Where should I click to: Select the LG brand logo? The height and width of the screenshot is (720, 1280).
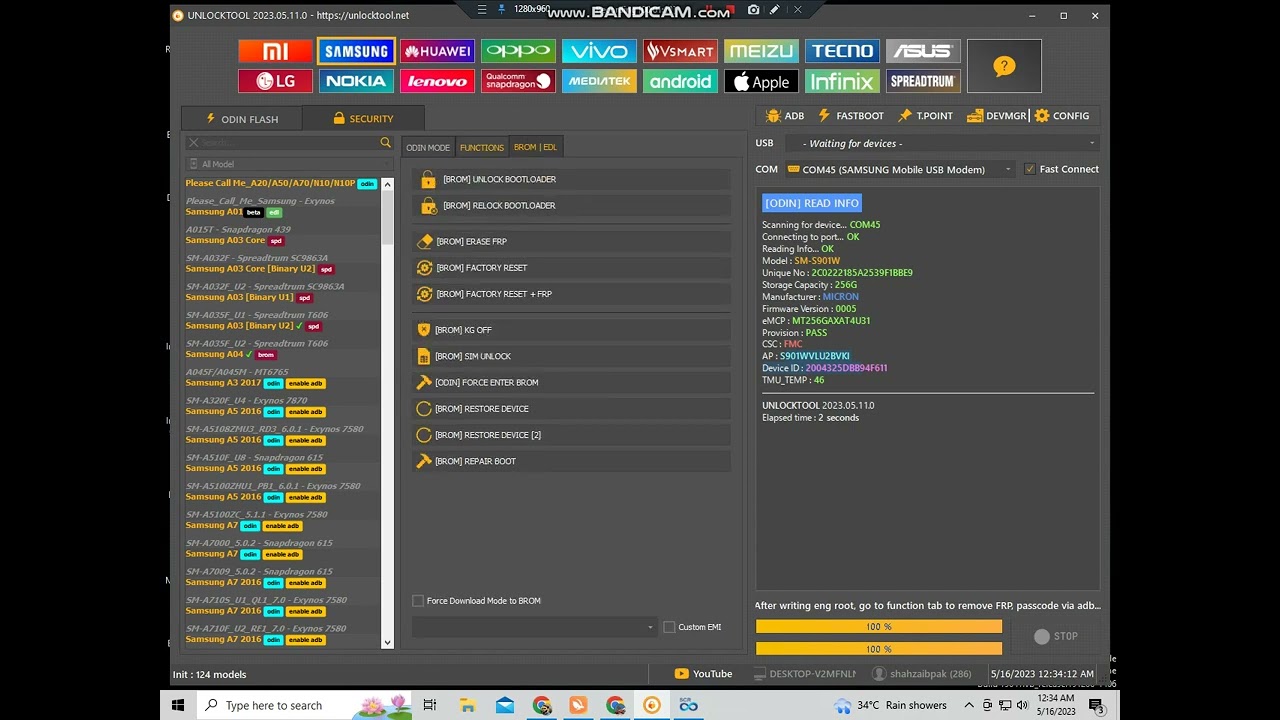[x=275, y=81]
